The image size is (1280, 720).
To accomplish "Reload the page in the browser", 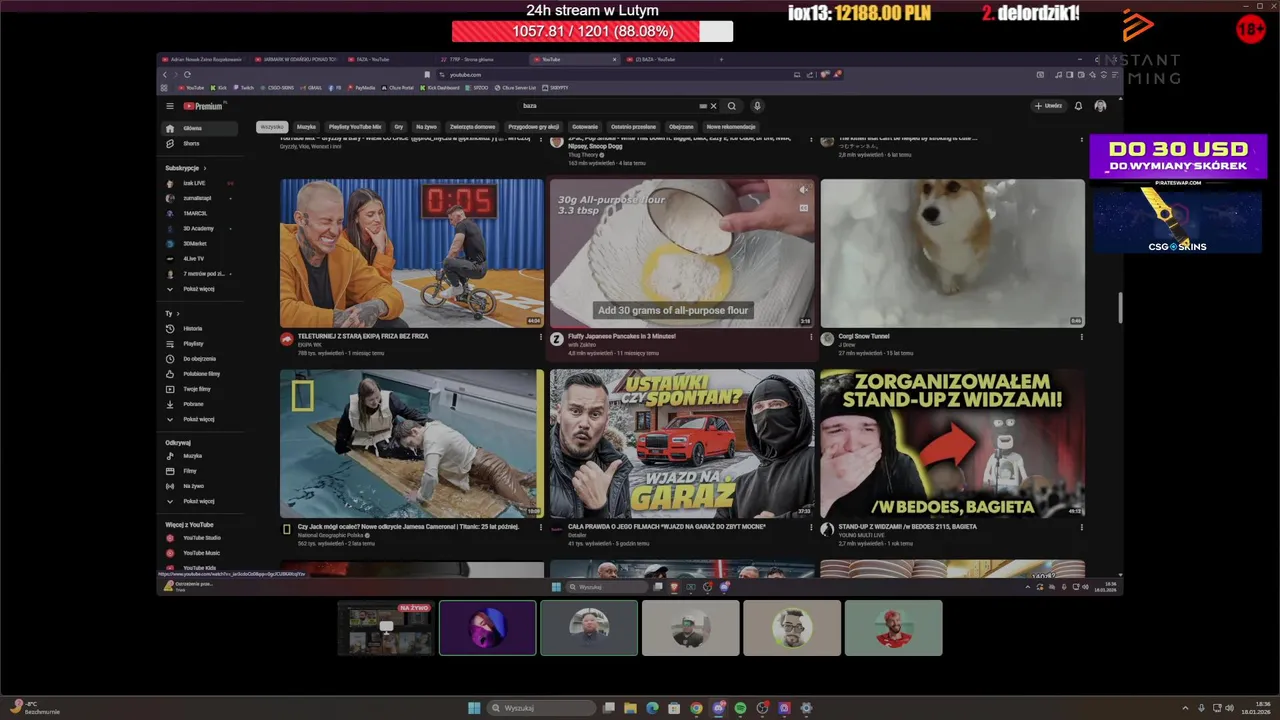I will [187, 75].
